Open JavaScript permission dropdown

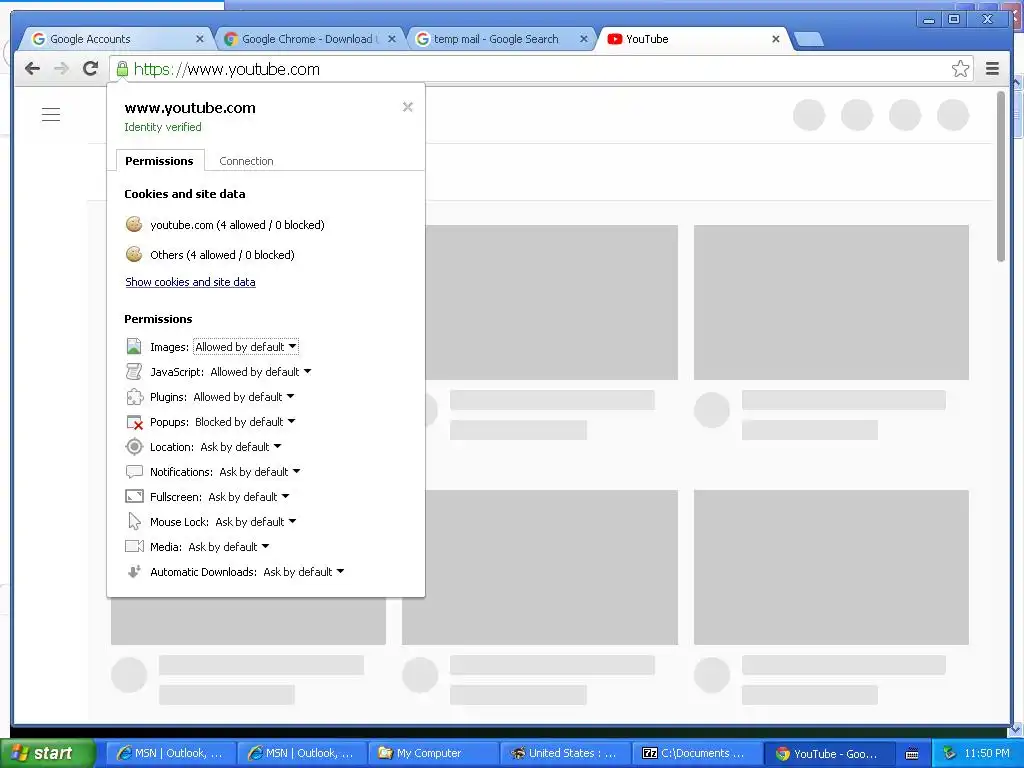(x=261, y=372)
